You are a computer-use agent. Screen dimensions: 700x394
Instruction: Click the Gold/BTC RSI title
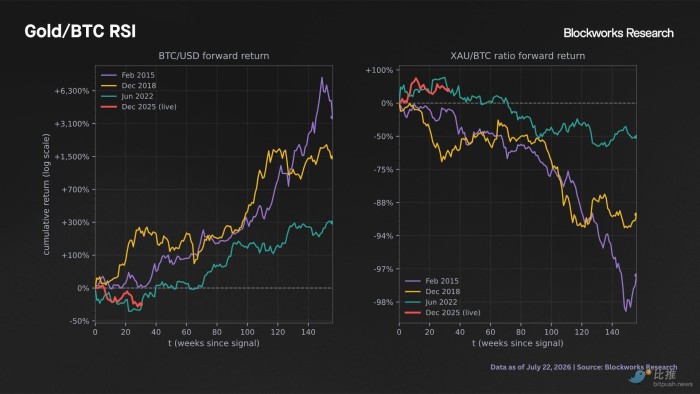point(80,31)
